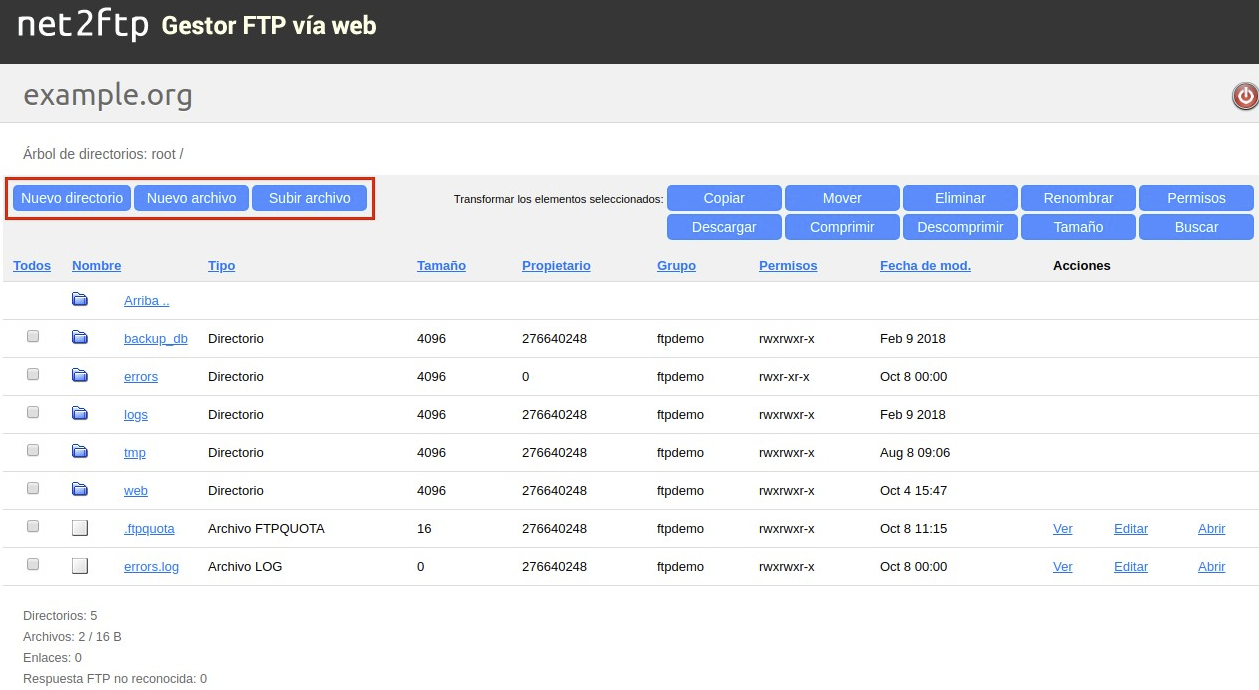
Task: Click the Archivo FTPQUOTA type cell
Action: click(x=266, y=528)
